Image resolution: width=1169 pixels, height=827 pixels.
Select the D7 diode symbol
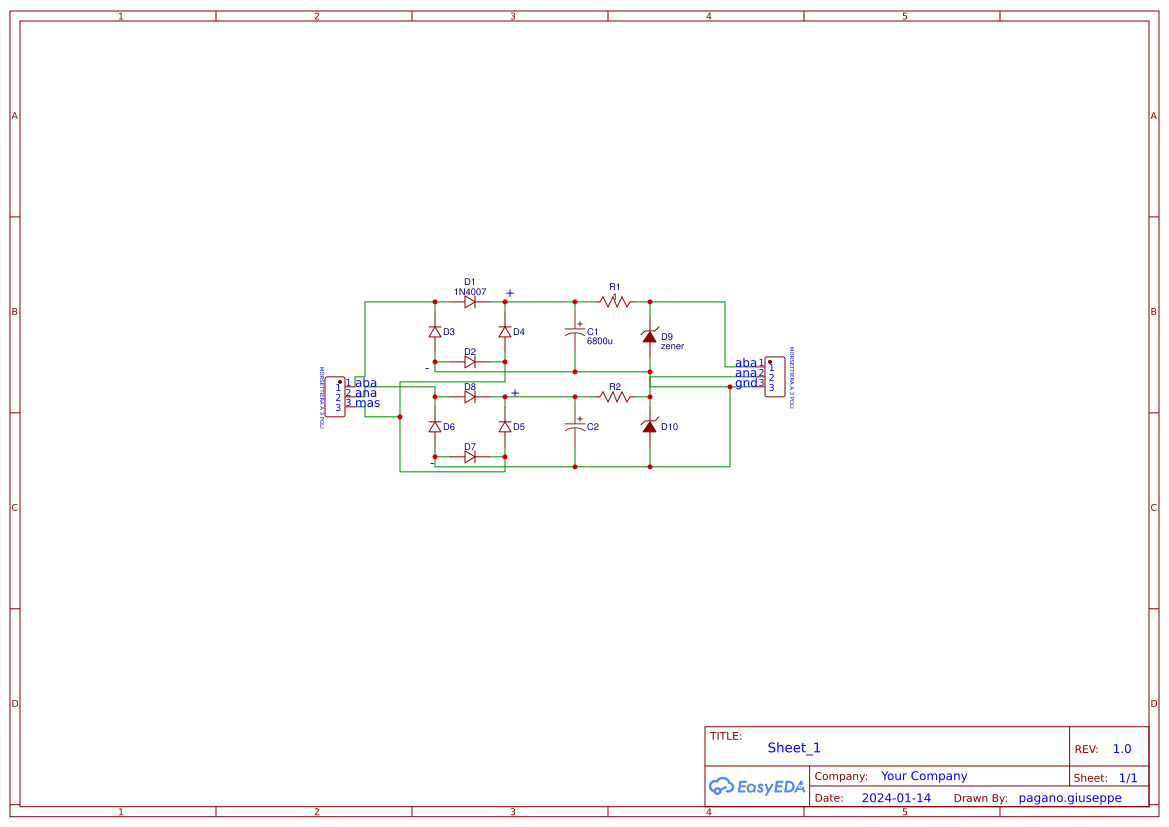(470, 457)
